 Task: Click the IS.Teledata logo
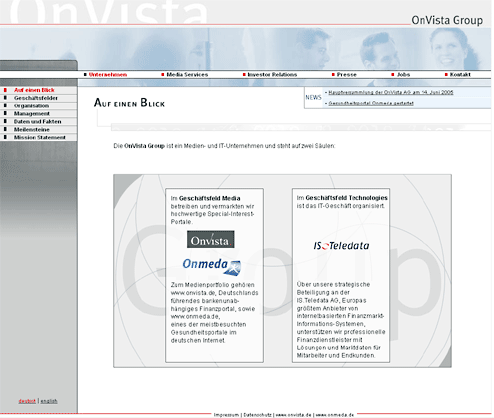(341, 246)
